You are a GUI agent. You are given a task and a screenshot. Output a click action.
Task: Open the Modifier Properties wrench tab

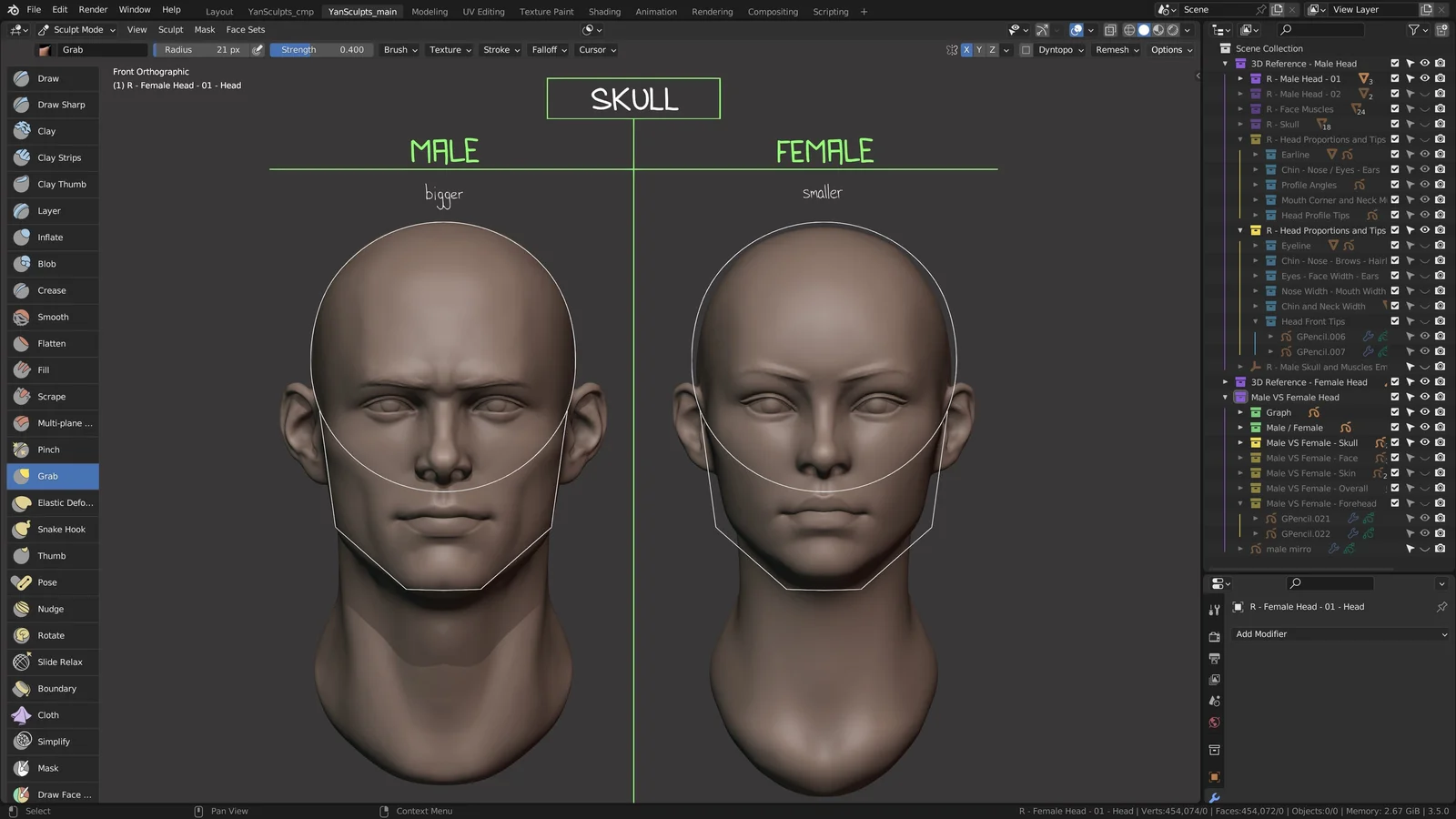(1215, 796)
